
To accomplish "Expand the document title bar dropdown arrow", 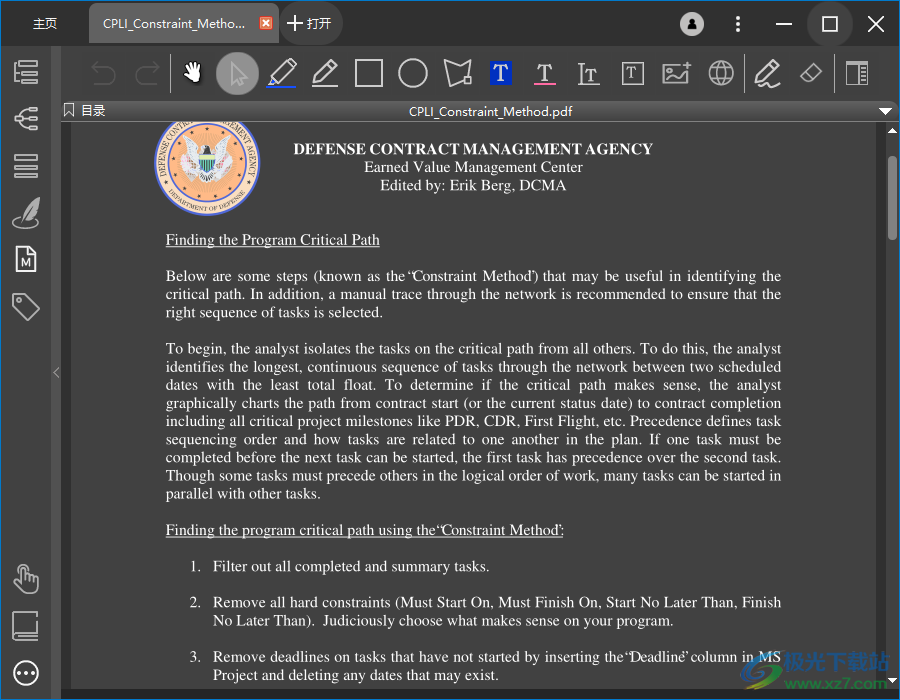I will (x=885, y=111).
